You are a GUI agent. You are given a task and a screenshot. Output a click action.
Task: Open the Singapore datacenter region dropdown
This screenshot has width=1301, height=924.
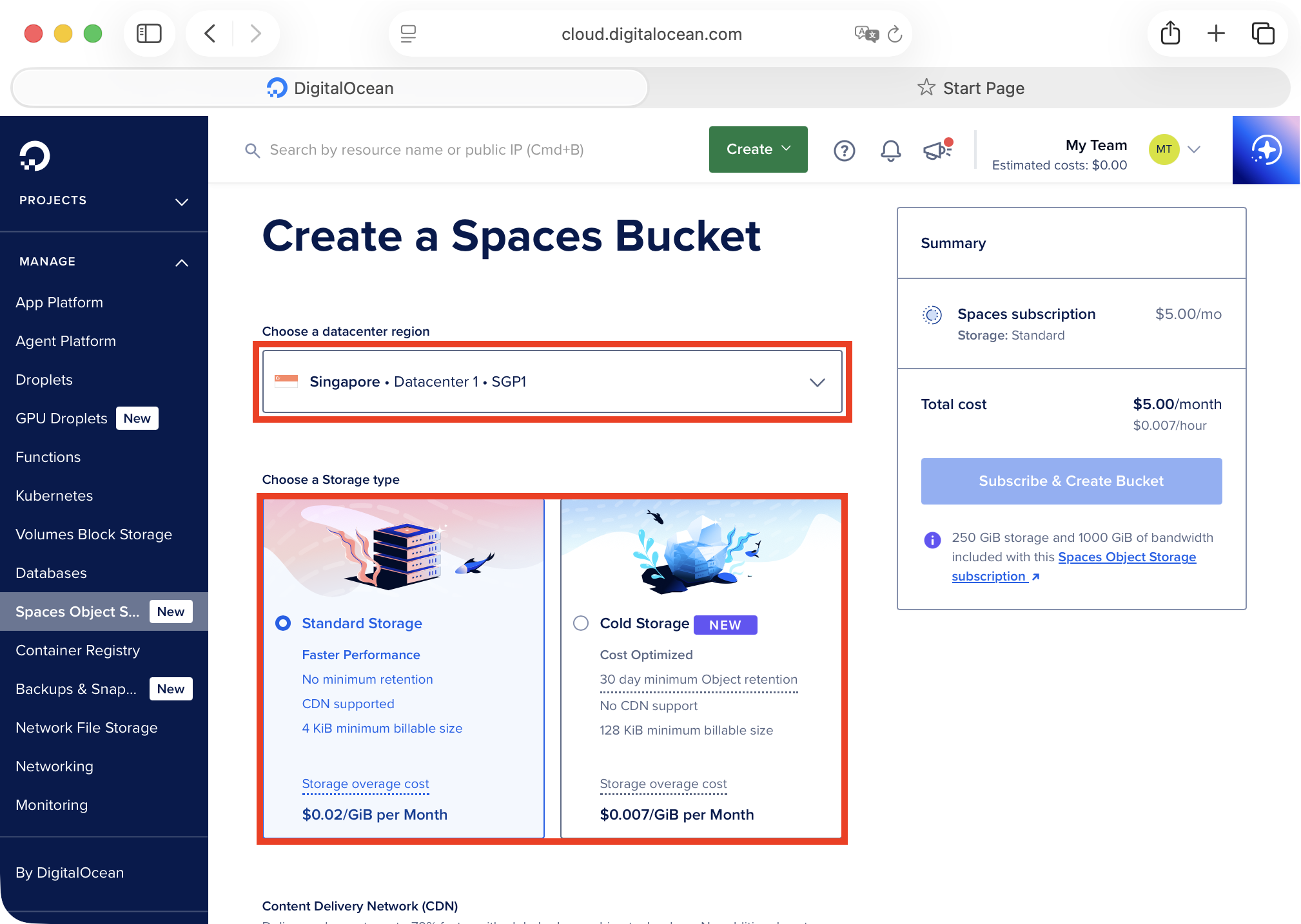point(552,381)
